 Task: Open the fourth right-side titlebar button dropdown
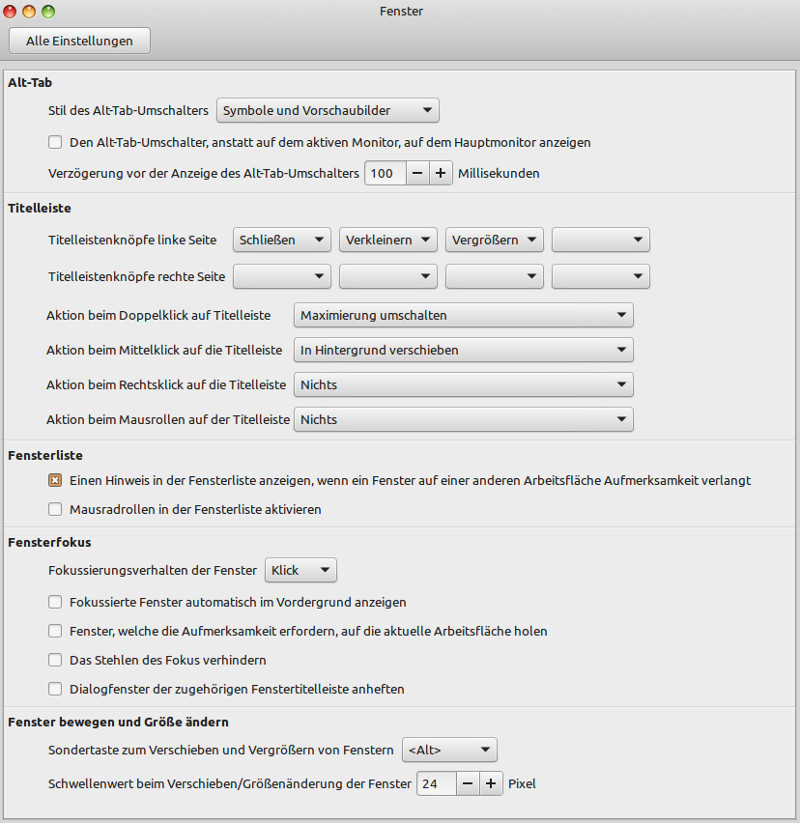(x=601, y=277)
